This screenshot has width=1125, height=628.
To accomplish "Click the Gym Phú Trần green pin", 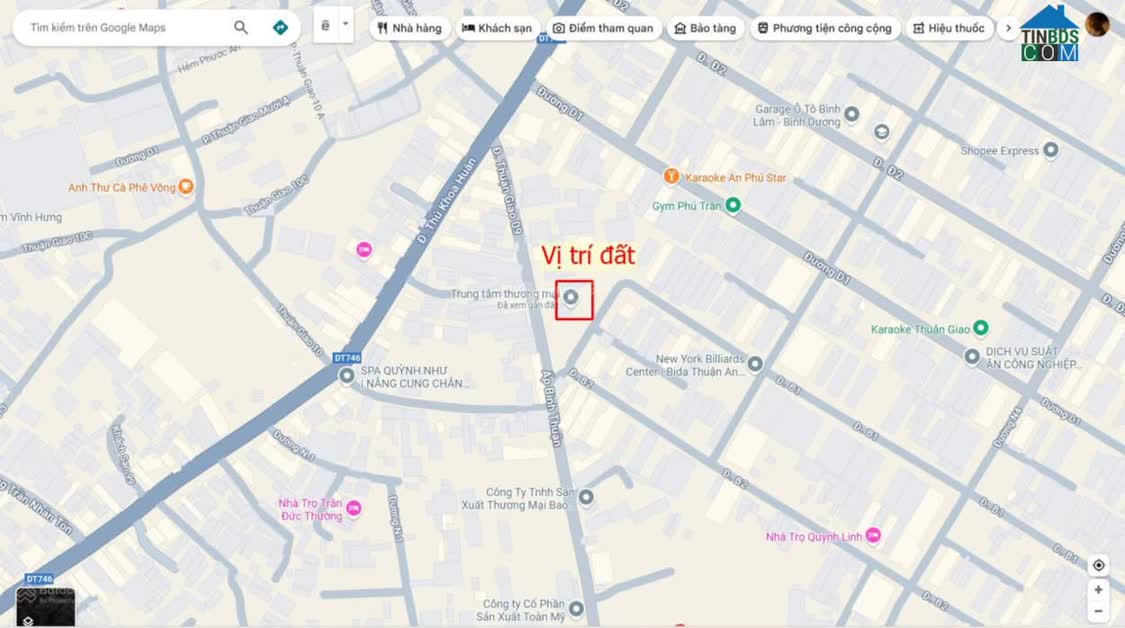I will 733,205.
